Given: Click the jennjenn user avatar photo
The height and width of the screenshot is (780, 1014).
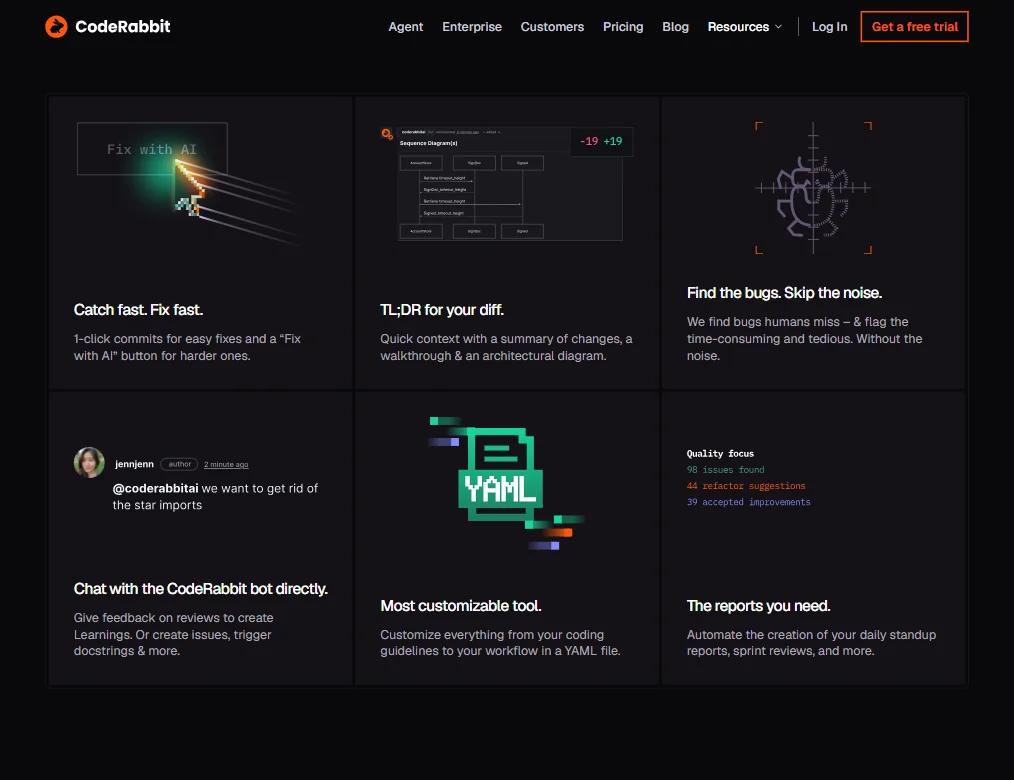Looking at the screenshot, I should pyautogui.click(x=89, y=462).
